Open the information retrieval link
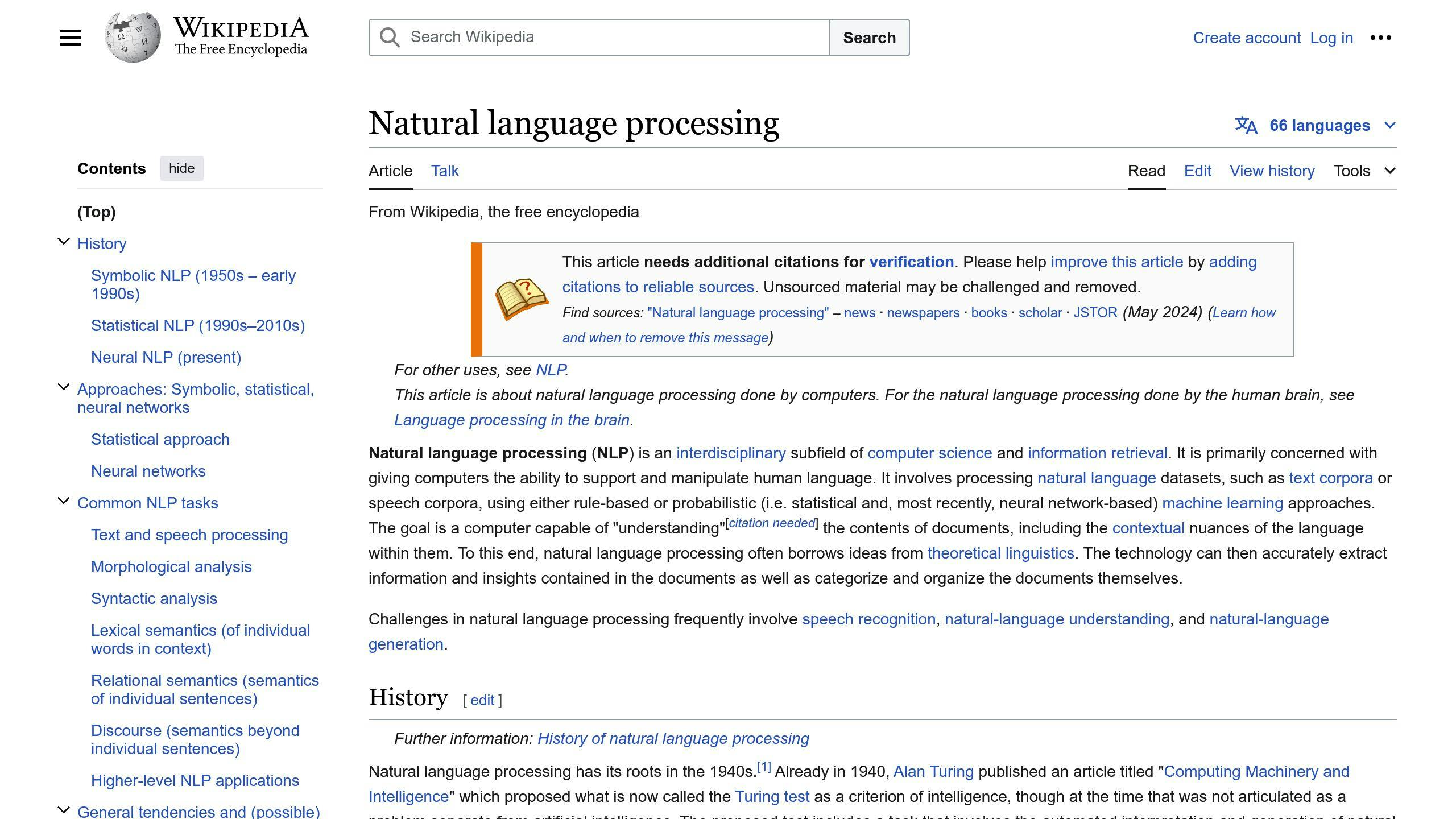Image resolution: width=1456 pixels, height=819 pixels. pyautogui.click(x=1098, y=453)
